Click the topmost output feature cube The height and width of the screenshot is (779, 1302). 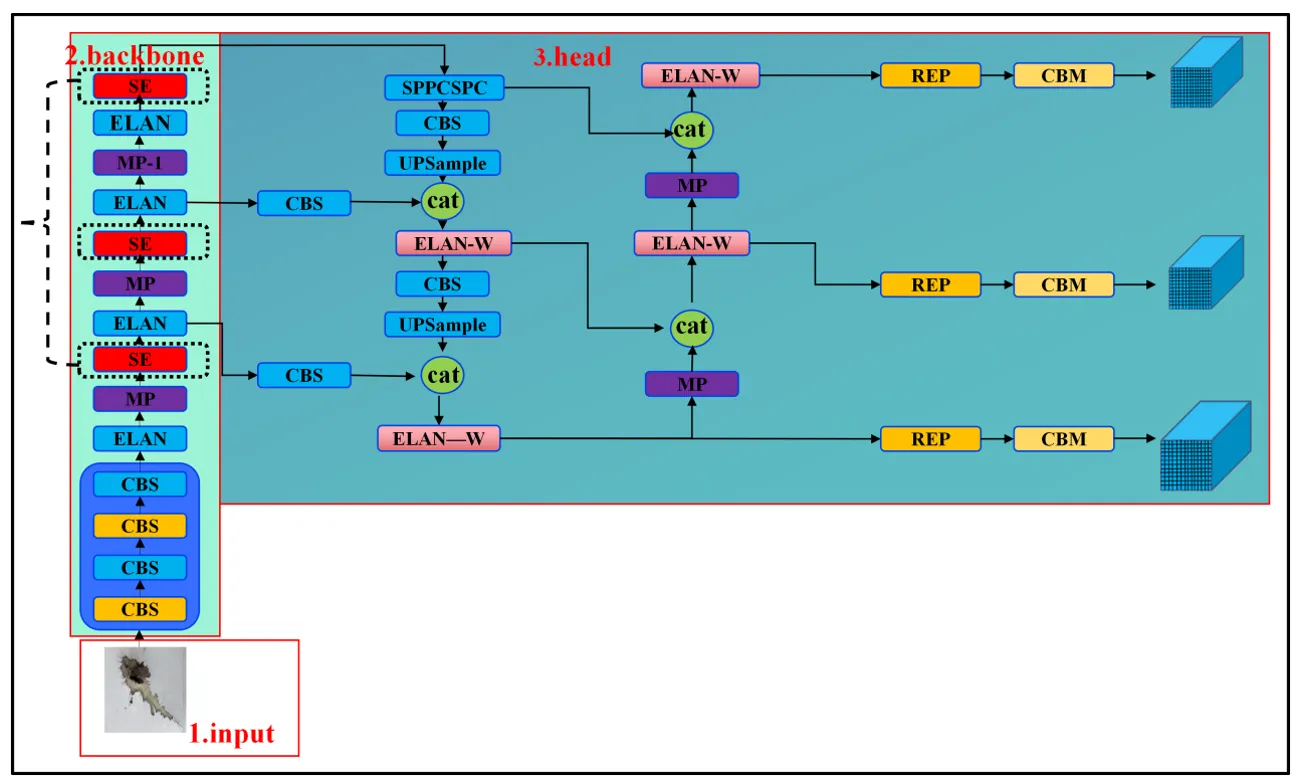pyautogui.click(x=1206, y=74)
